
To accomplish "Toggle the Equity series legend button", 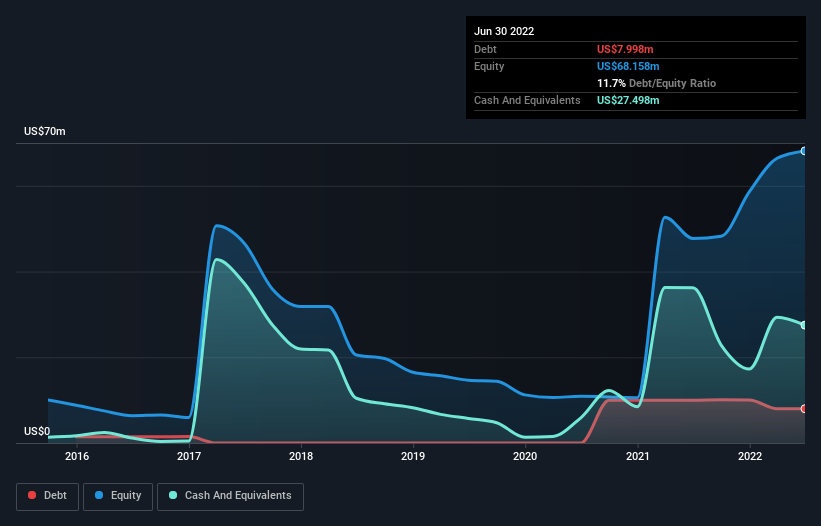I will click(118, 496).
